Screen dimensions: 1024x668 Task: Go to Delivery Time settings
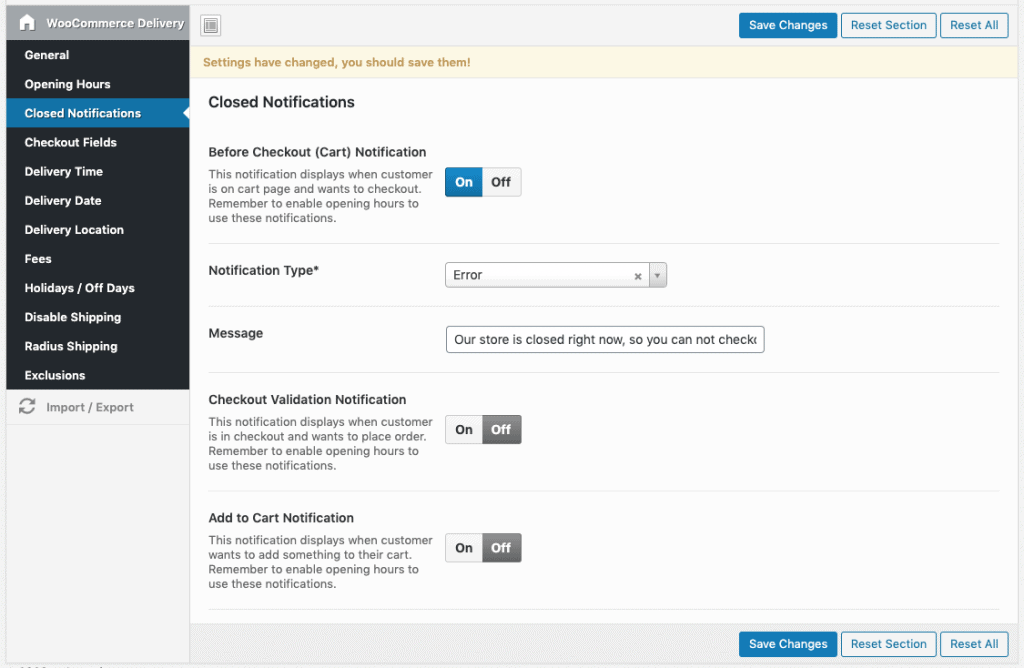(63, 171)
